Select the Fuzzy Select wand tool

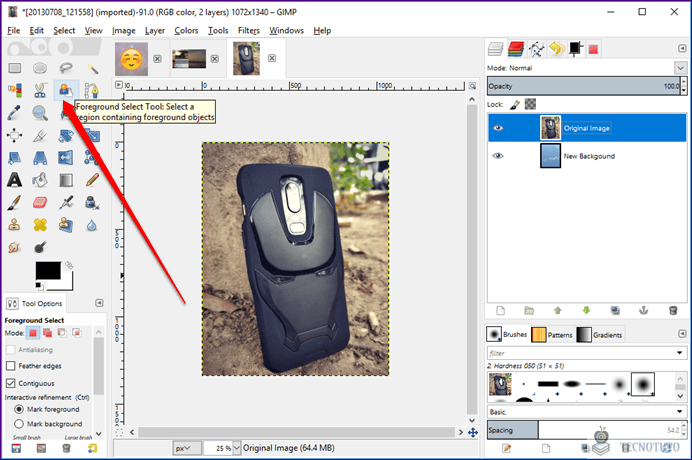[x=92, y=68]
